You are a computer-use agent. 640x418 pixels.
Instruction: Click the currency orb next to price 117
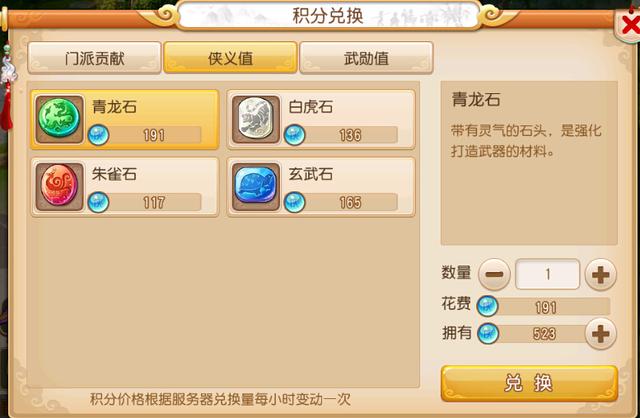coord(98,202)
